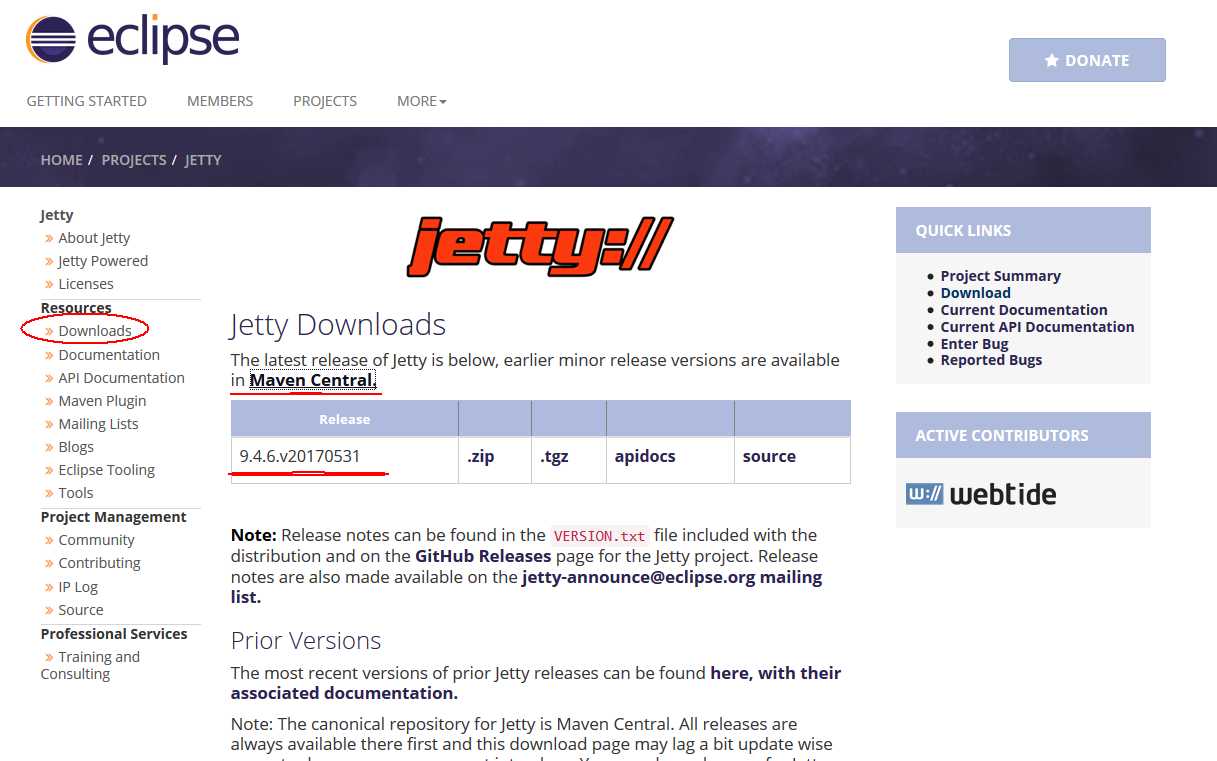Open Reported Bugs in Quick Links
The width and height of the screenshot is (1217, 761).
coord(991,360)
